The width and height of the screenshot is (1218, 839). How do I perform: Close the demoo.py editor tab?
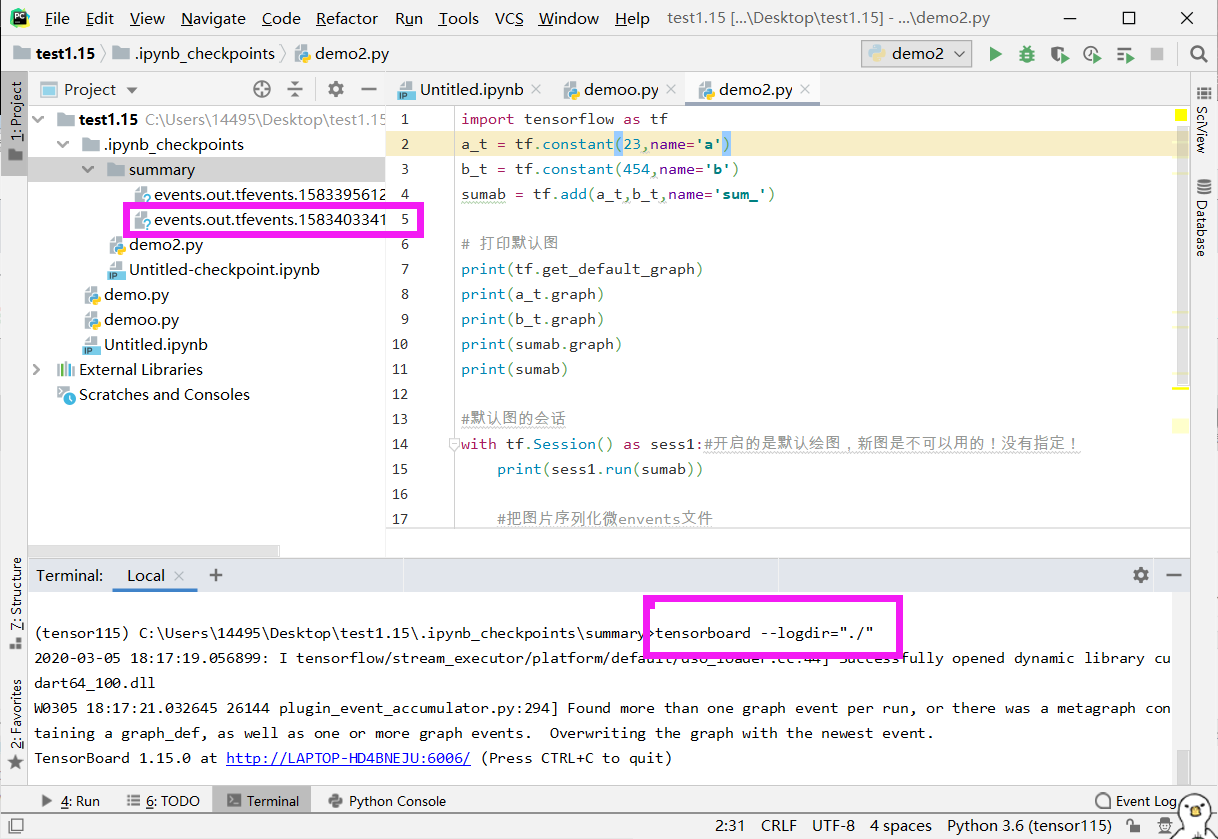click(670, 90)
